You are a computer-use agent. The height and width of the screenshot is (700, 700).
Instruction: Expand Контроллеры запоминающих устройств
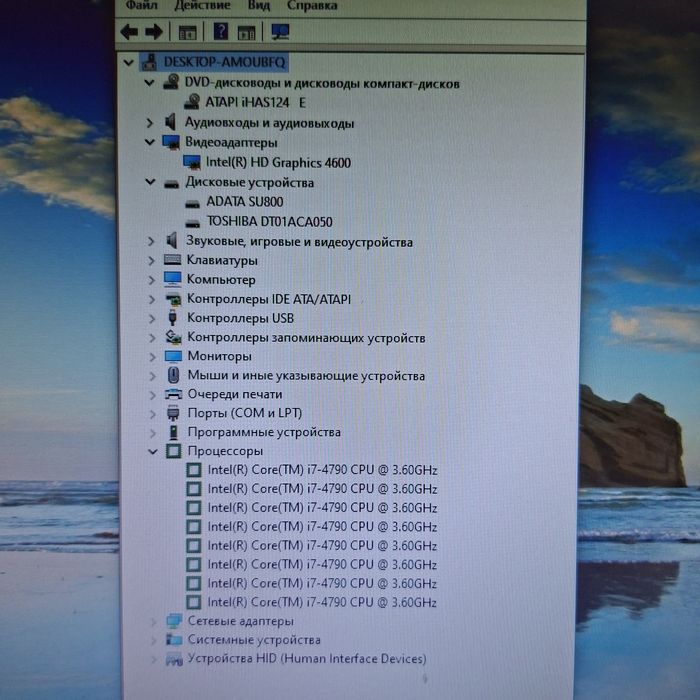[x=152, y=338]
